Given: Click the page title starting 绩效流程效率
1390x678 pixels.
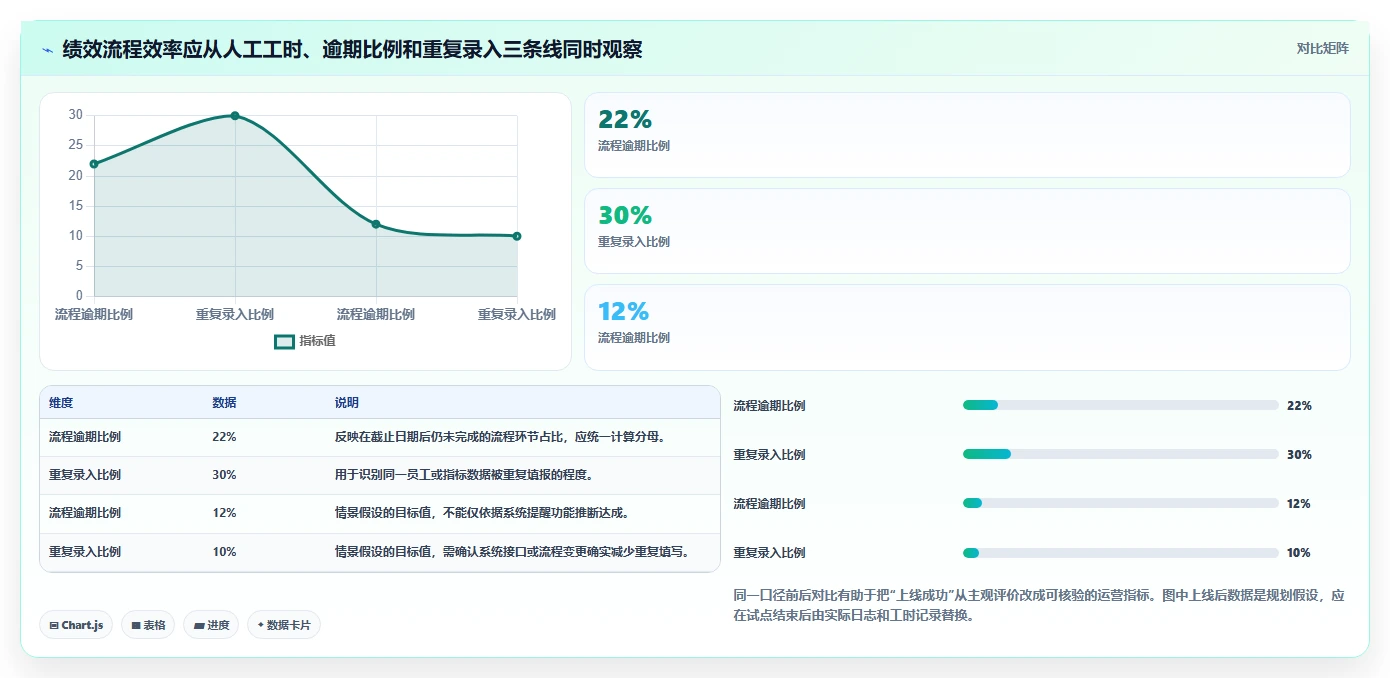Looking at the screenshot, I should (352, 49).
